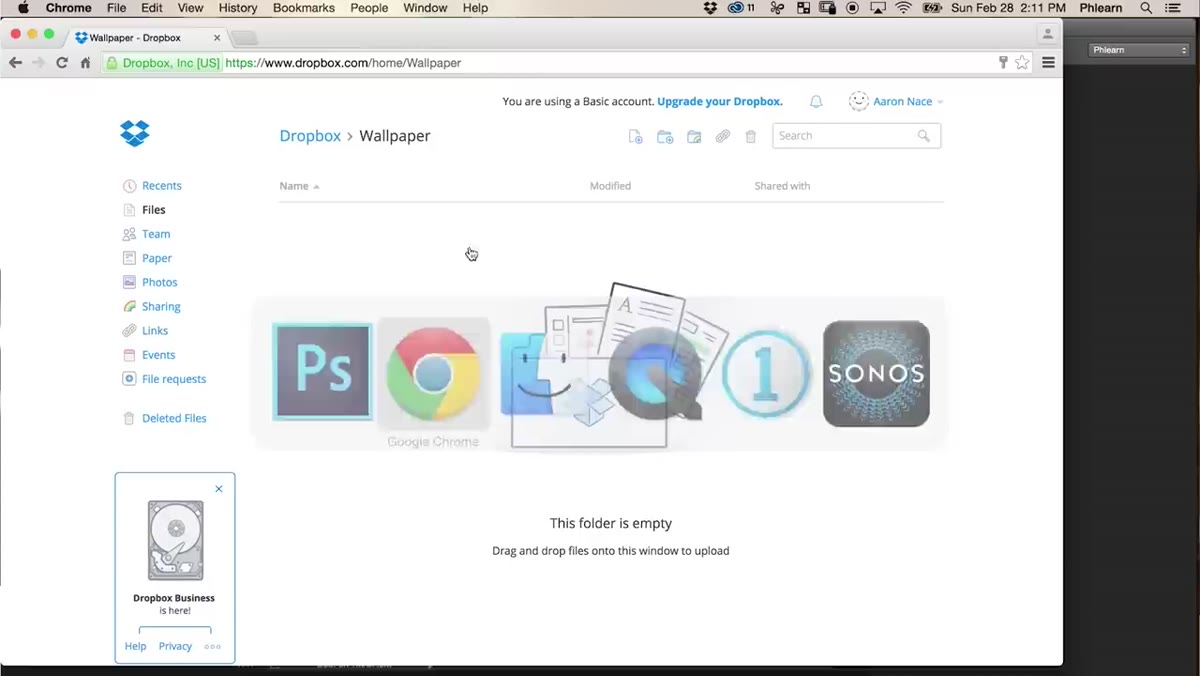This screenshot has height=676, width=1200.
Task: Click the magnifier icon in Search box
Action: click(x=924, y=136)
